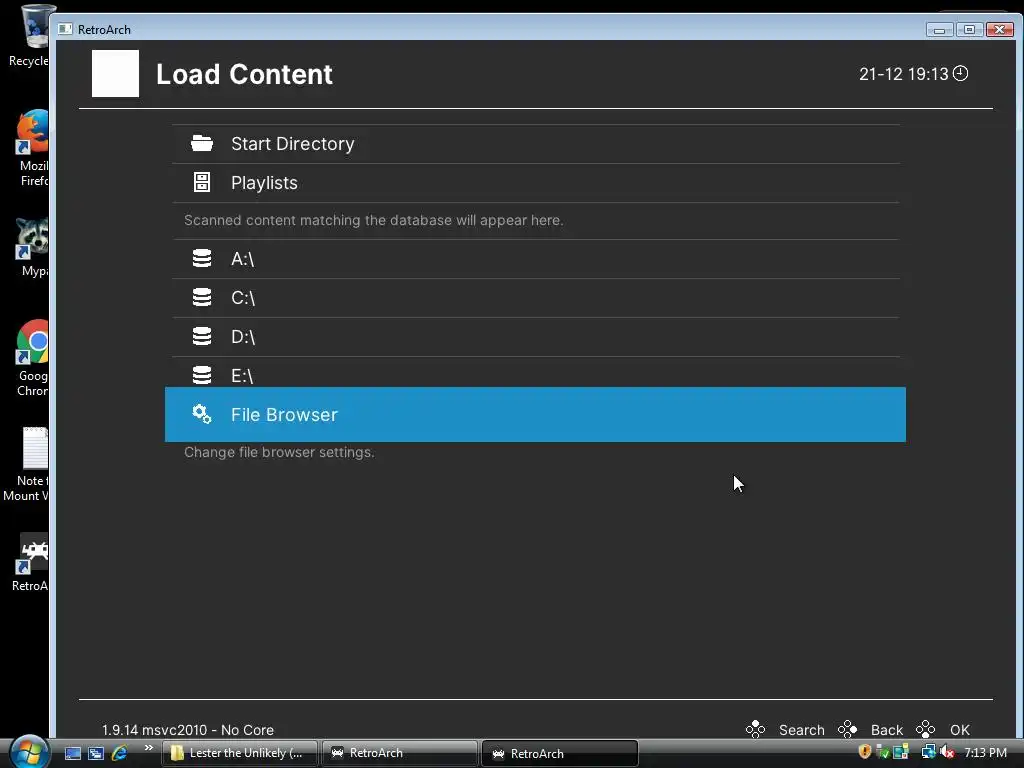This screenshot has width=1024, height=768.
Task: Browse the D:\ drive entry
Action: (536, 337)
